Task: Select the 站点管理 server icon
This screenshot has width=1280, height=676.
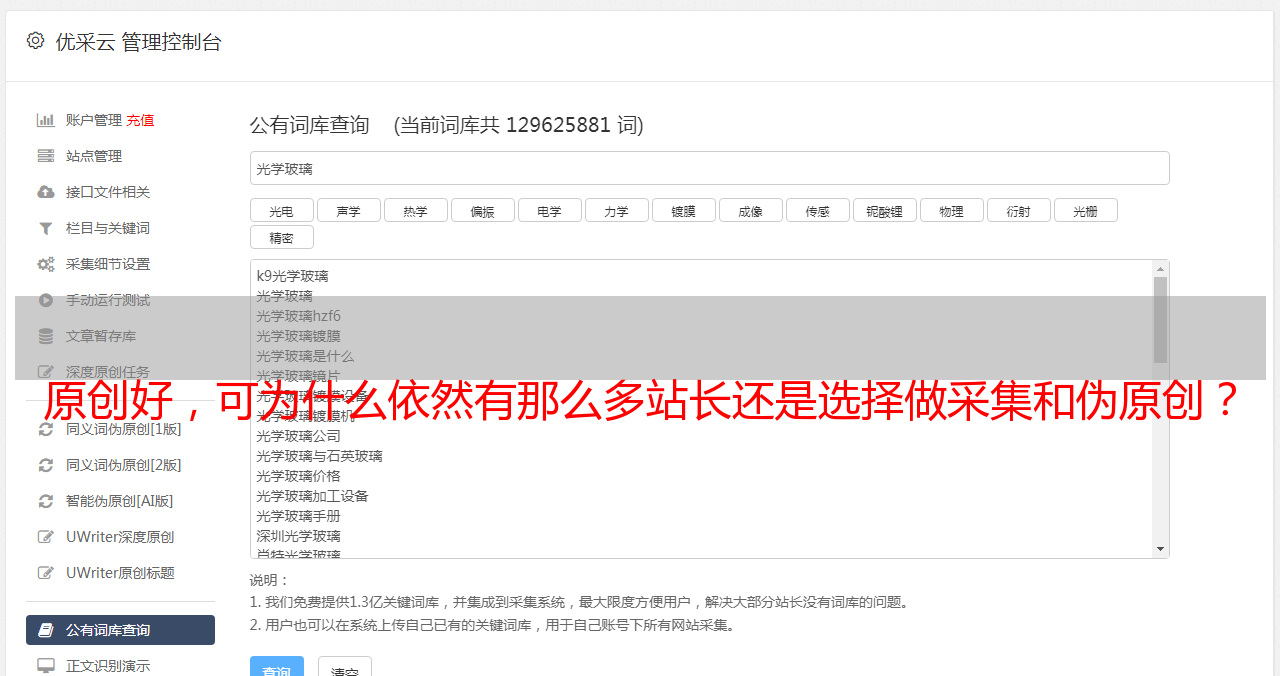Action: [x=46, y=156]
